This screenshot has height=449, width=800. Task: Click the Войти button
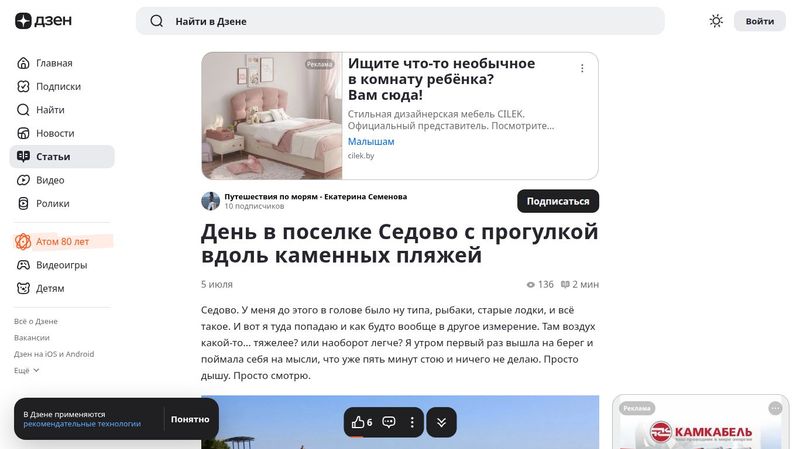pyautogui.click(x=760, y=21)
